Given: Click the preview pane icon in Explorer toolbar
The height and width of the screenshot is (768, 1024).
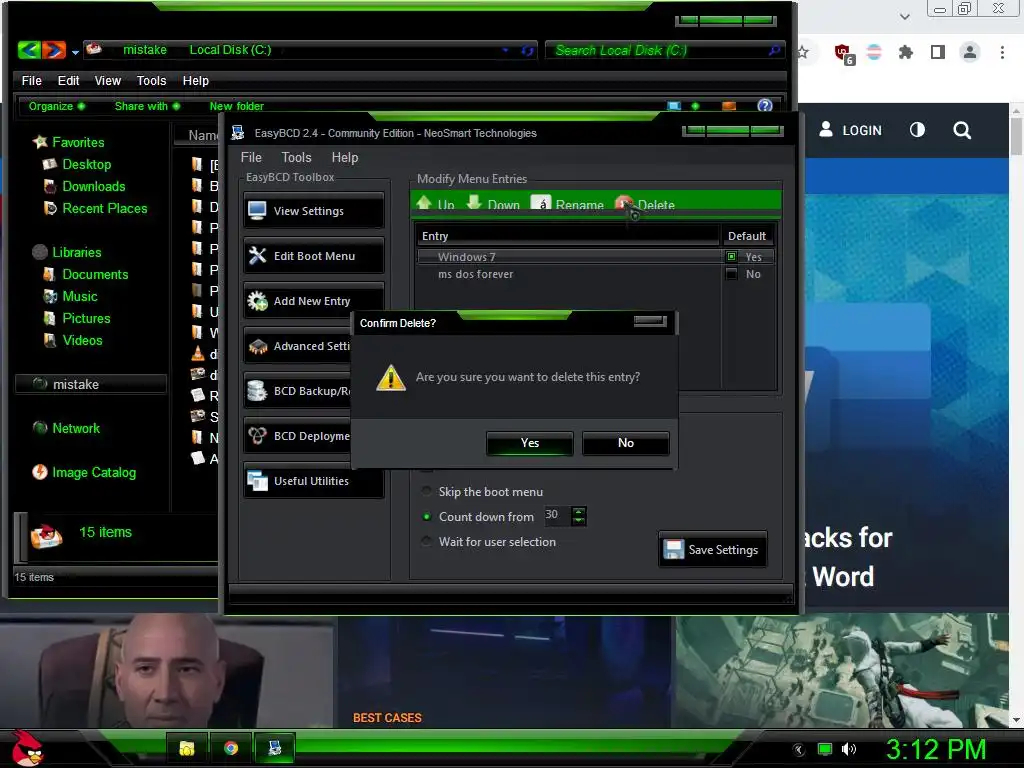Looking at the screenshot, I should coord(729,106).
